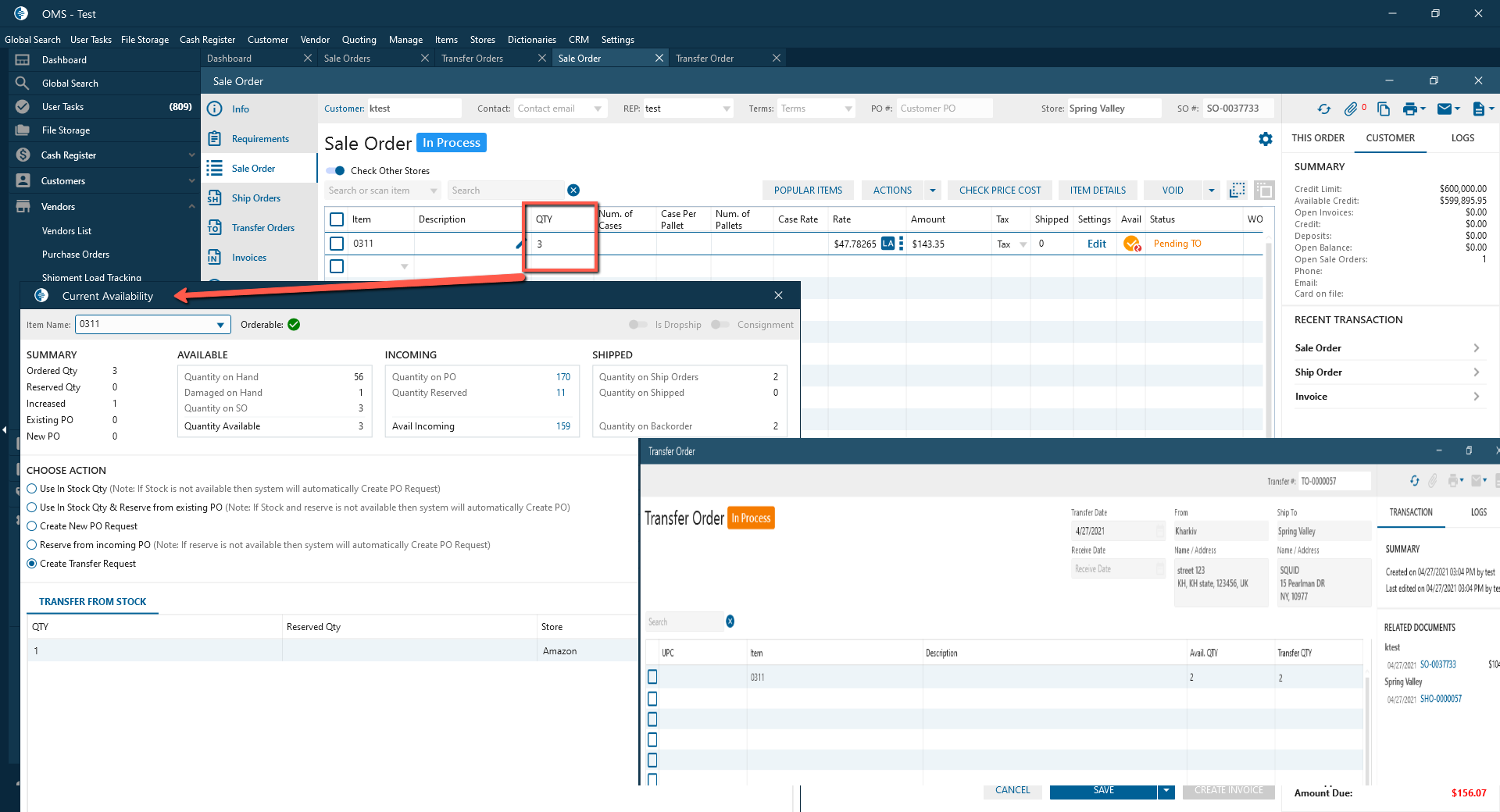Tick the checkbox for item 0311 row
The image size is (1500, 812).
[337, 244]
